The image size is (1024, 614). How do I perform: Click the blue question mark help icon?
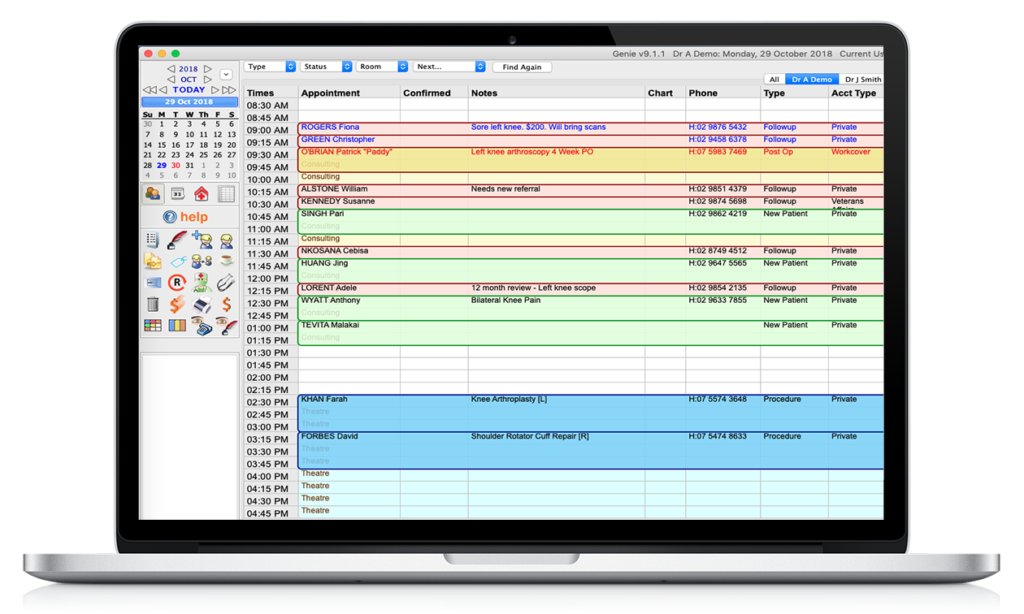pos(170,217)
